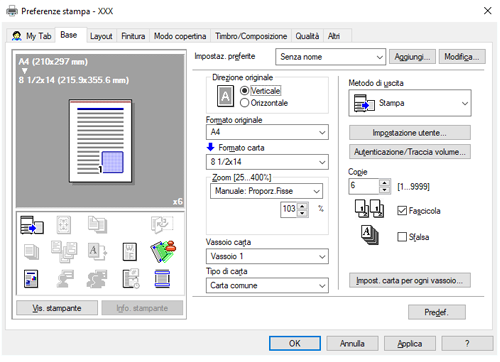
Task: Open the Vassoio carta dropdown
Action: [267, 256]
